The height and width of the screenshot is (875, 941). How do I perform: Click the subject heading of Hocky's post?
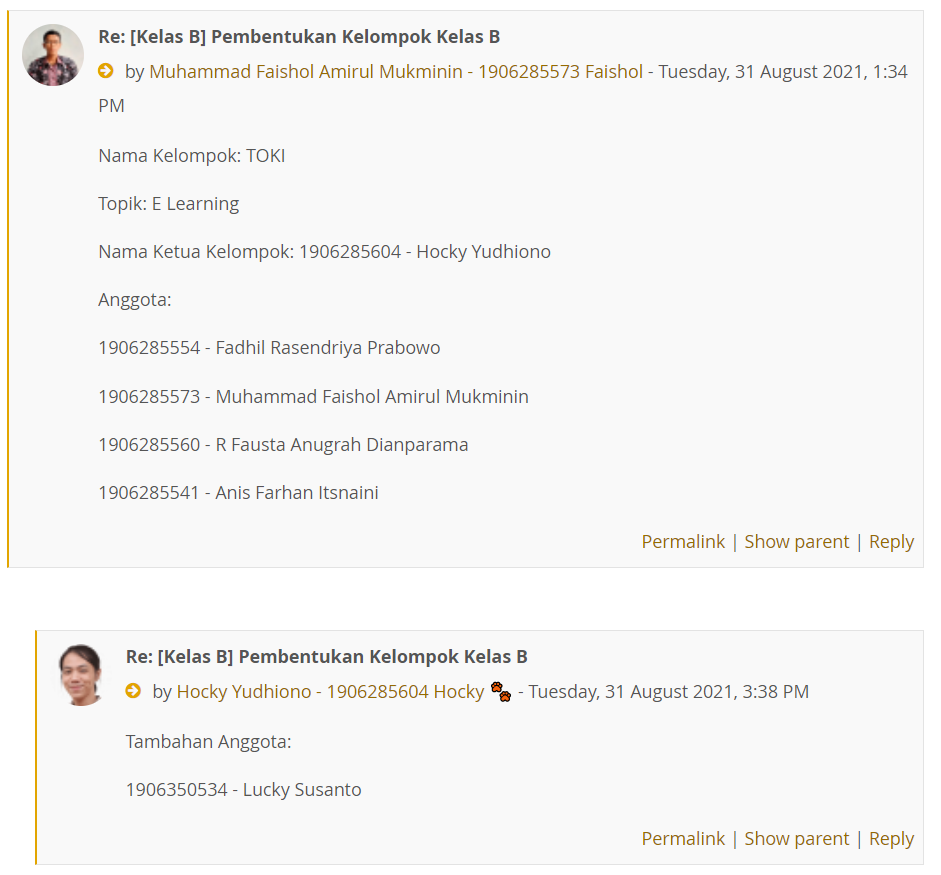pos(326,657)
